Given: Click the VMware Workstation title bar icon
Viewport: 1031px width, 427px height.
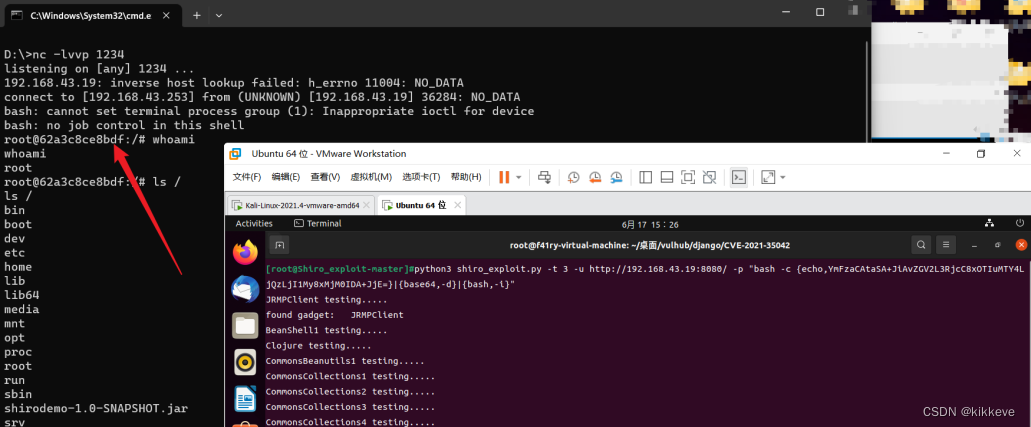Looking at the screenshot, I should pyautogui.click(x=235, y=154).
